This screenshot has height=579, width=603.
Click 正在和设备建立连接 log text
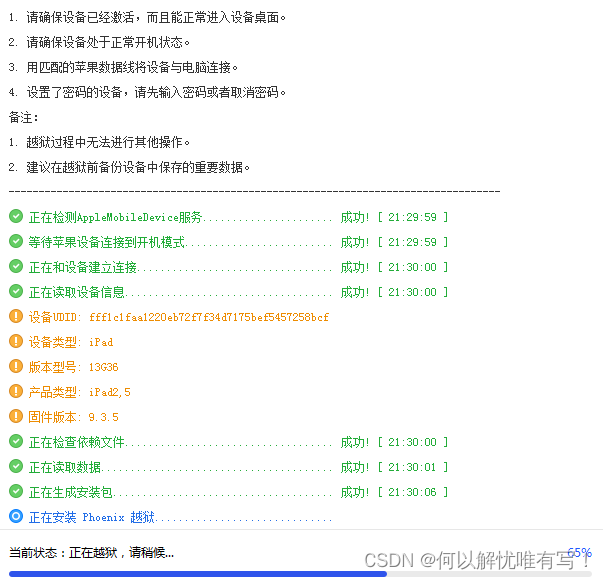click(83, 267)
